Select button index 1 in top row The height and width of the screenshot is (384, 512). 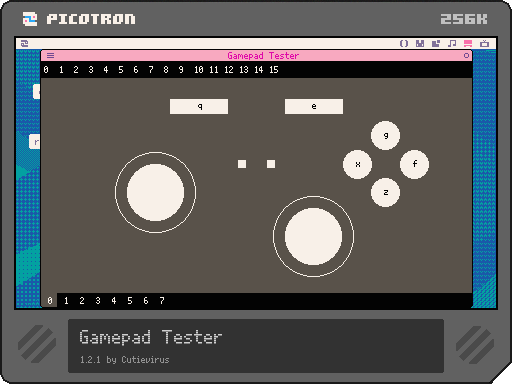click(x=61, y=70)
